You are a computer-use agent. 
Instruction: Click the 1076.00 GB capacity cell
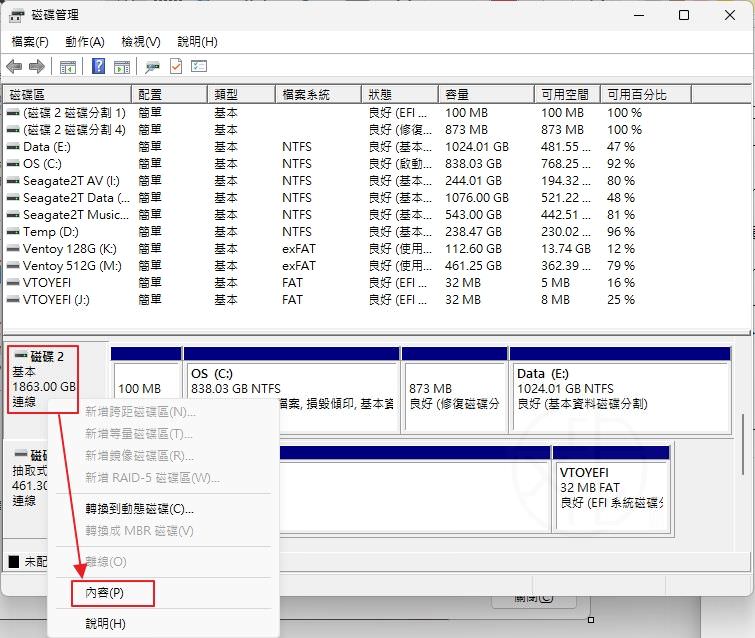click(477, 198)
